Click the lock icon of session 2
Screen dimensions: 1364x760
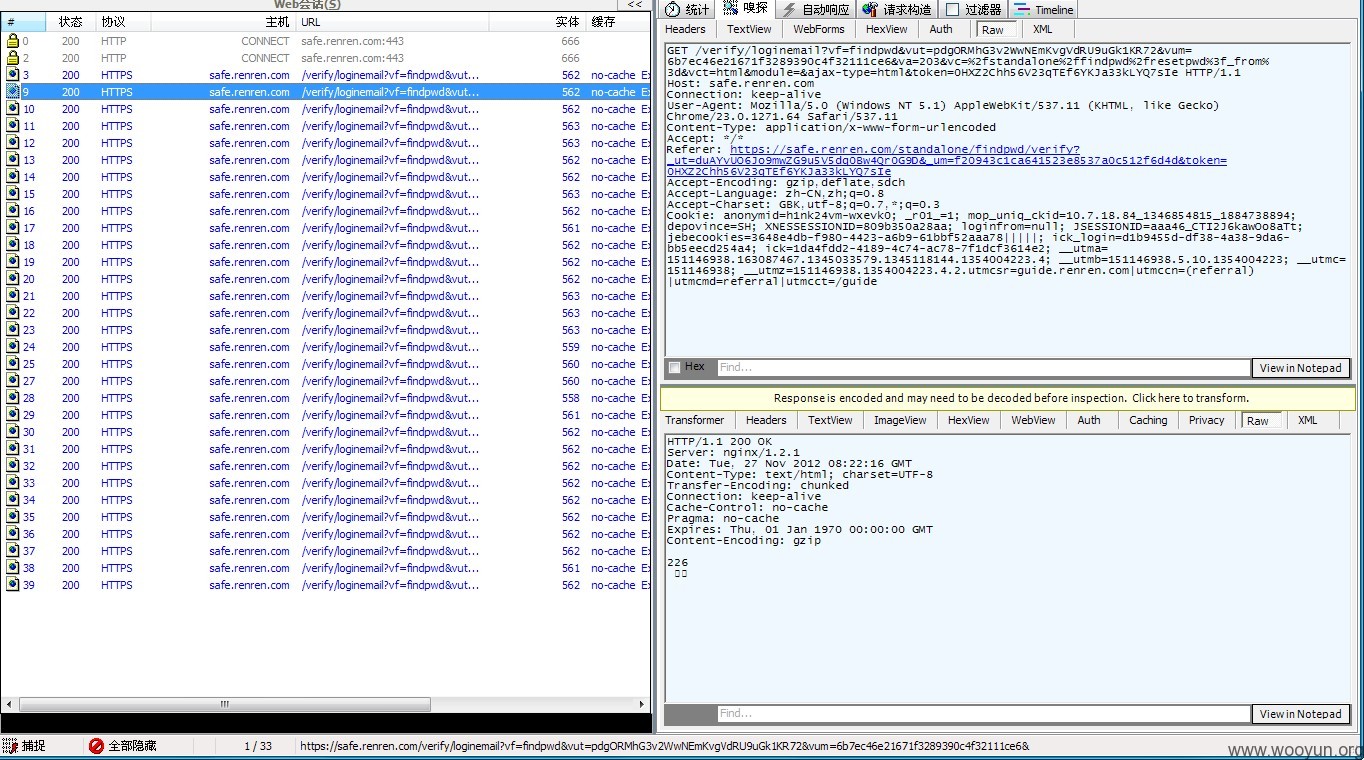(x=13, y=58)
